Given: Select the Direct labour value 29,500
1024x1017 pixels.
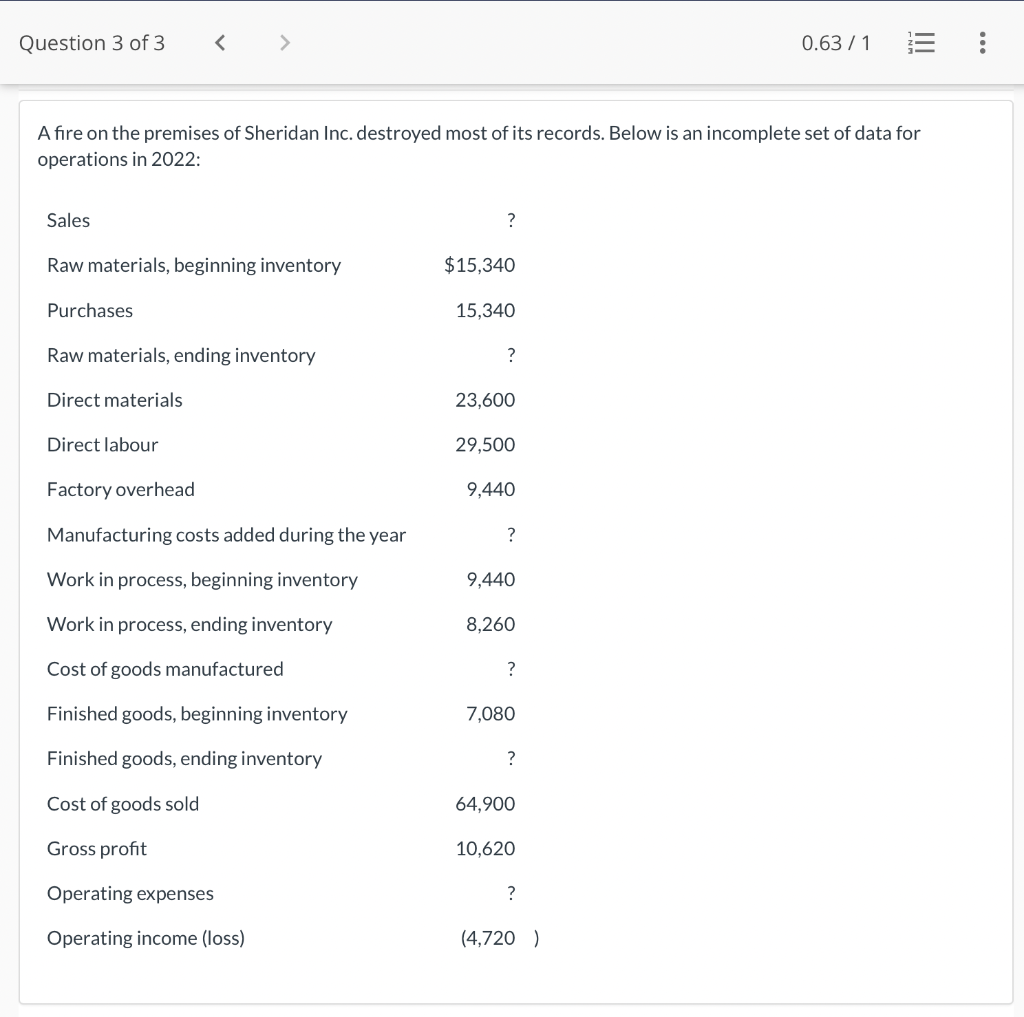Looking at the screenshot, I should point(485,444).
